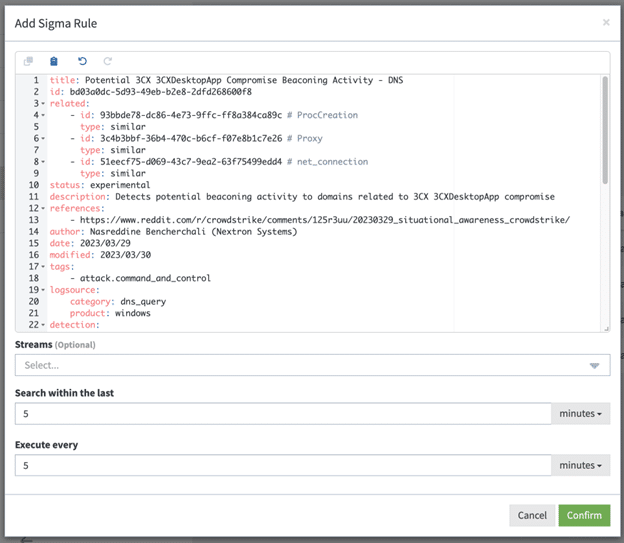Open the minutes dropdown for Execute every
Screen dimensions: 624x543
[x=580, y=465]
